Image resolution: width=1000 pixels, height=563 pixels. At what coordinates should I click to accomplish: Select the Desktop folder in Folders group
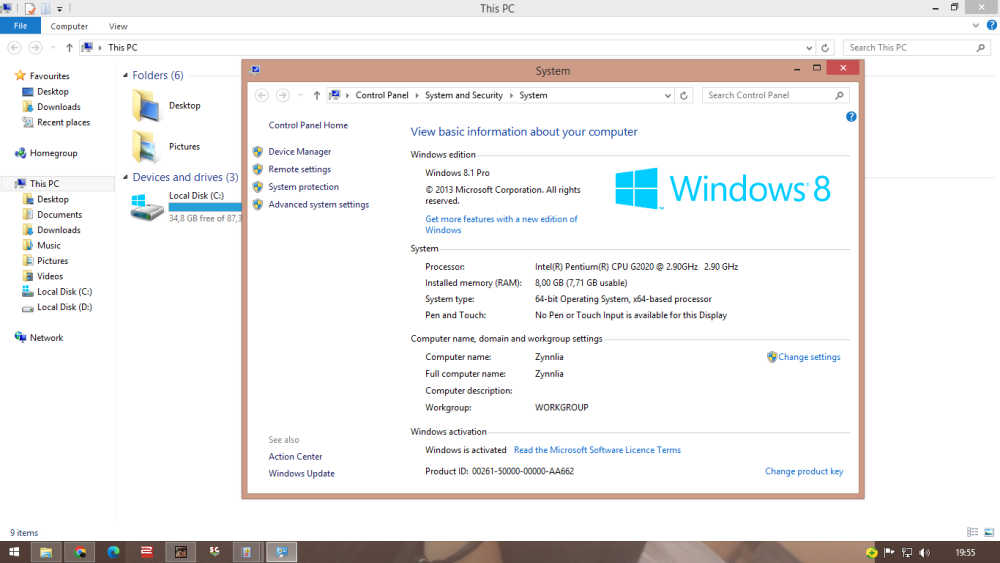(x=167, y=106)
